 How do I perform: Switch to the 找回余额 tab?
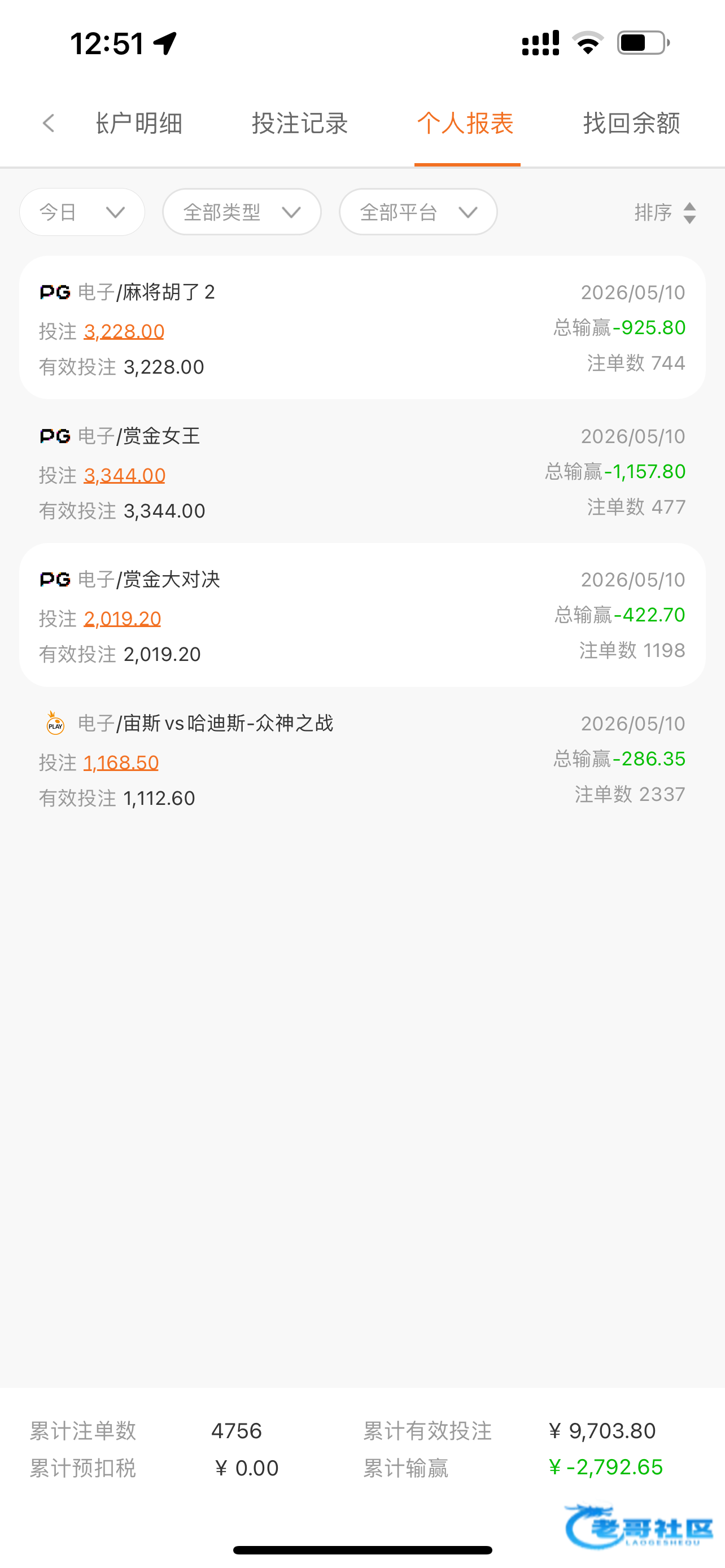pyautogui.click(x=631, y=123)
